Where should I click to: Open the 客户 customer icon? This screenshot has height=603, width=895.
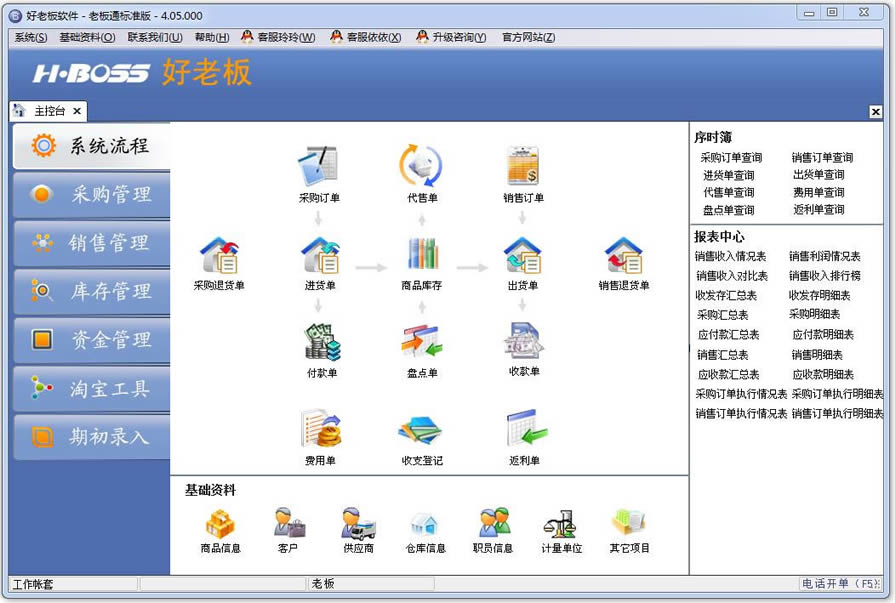288,523
